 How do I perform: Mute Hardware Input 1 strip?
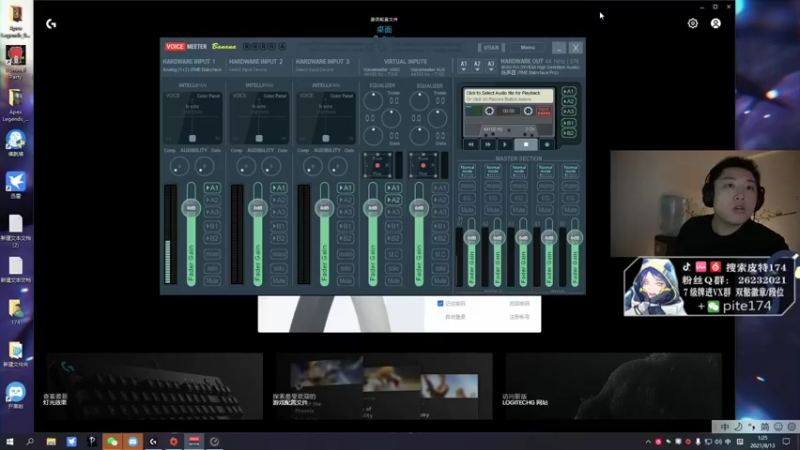(x=212, y=281)
